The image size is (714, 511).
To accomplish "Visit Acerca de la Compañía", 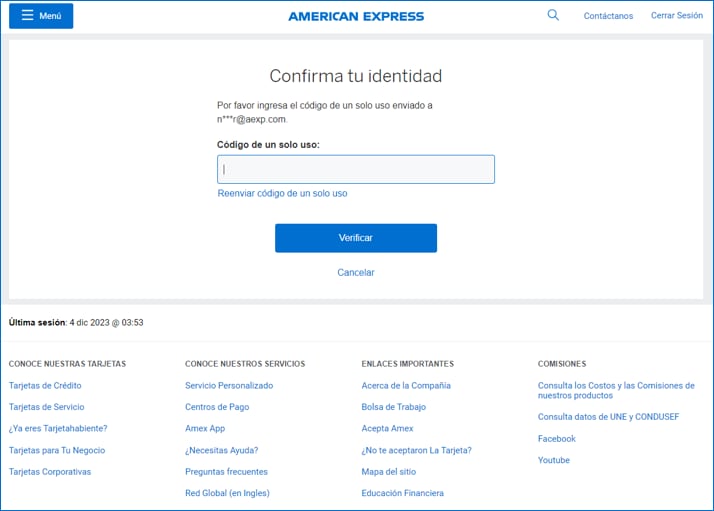I will (406, 385).
